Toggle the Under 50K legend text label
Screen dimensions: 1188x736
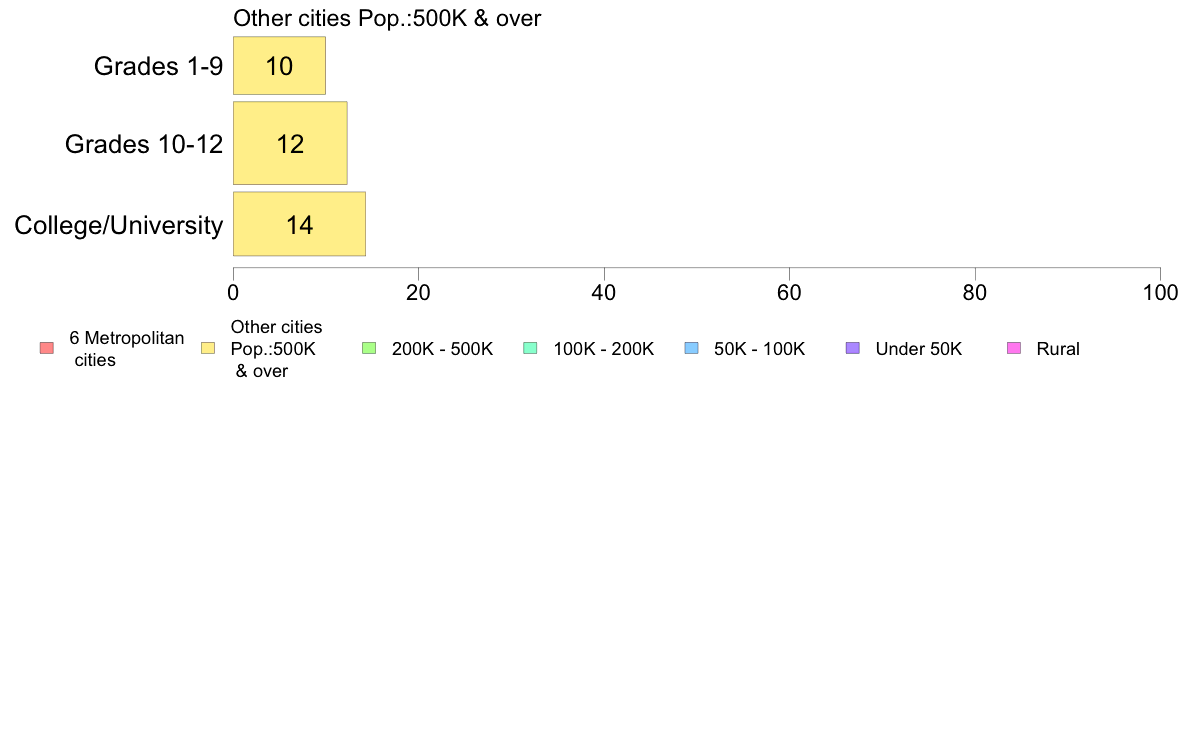[x=918, y=349]
